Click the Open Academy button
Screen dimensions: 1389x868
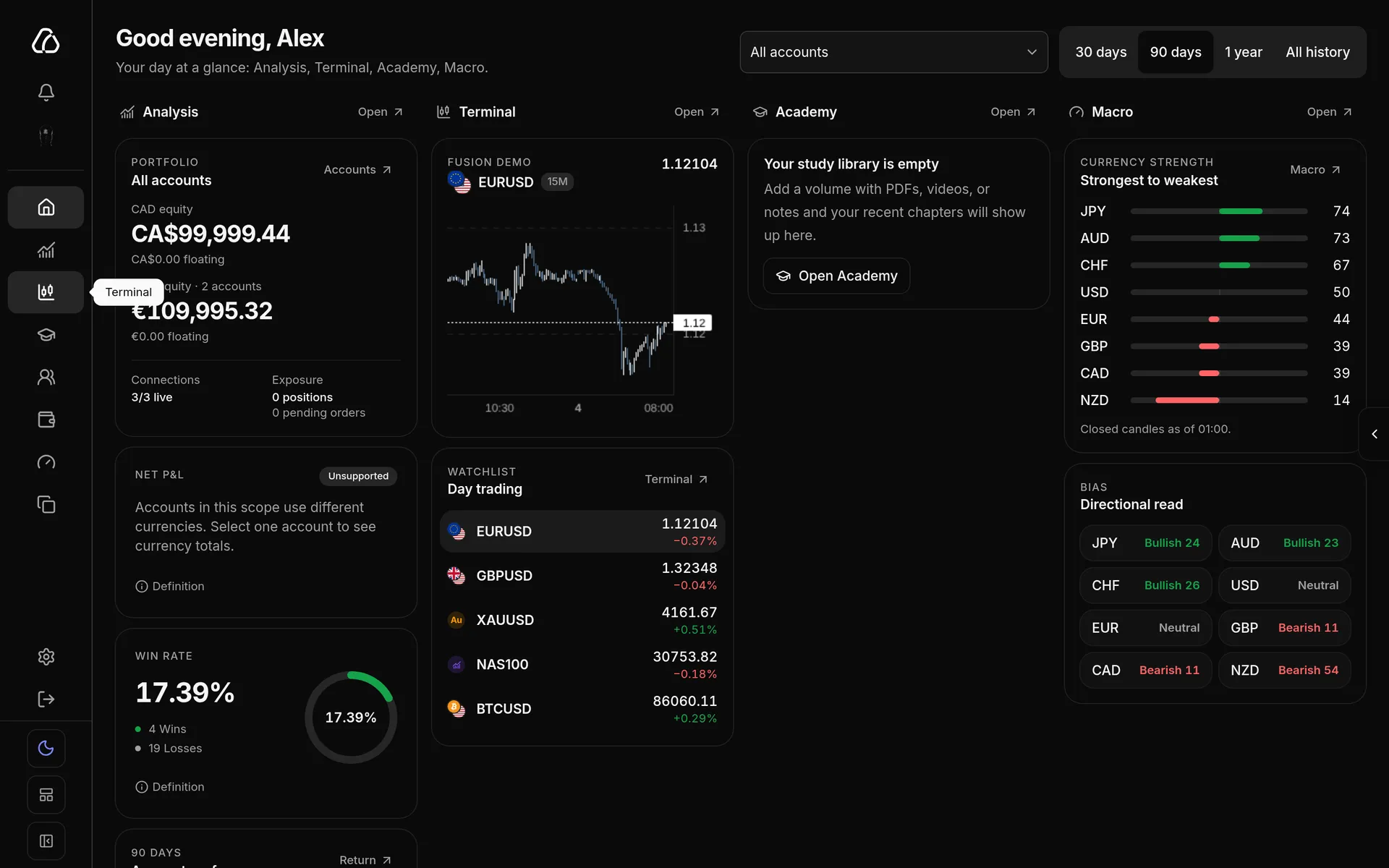[836, 276]
